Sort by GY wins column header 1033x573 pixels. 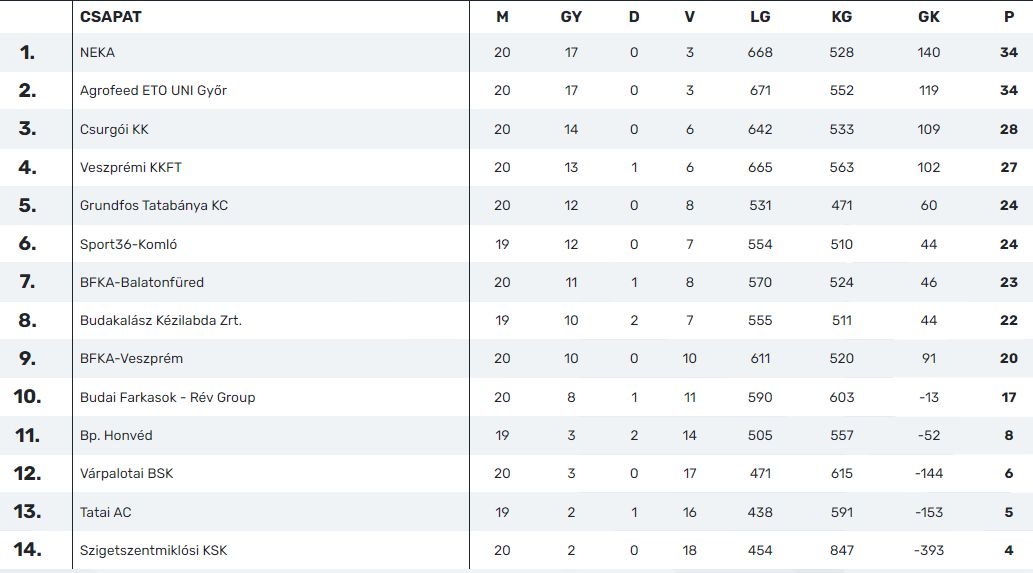[x=571, y=17]
